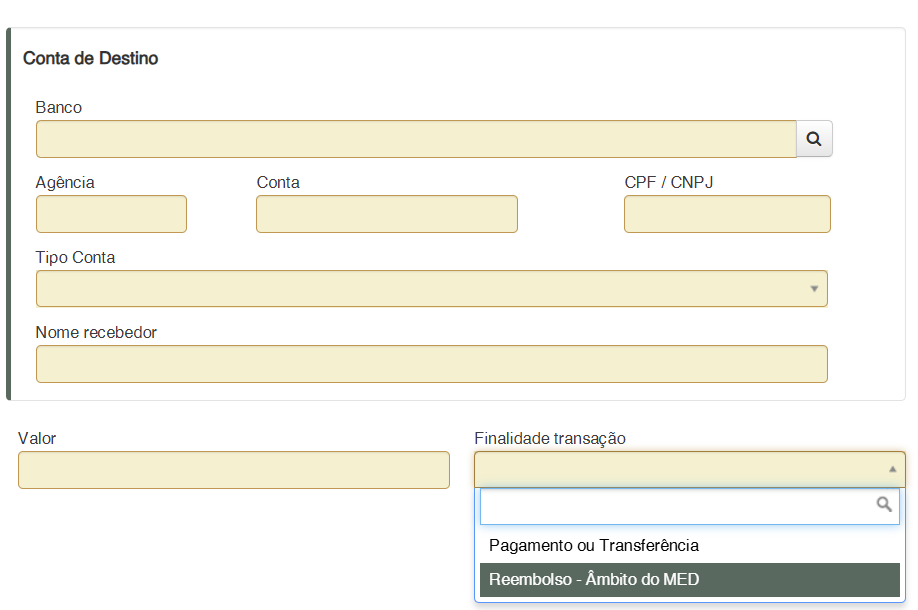Click the Banco field label

tap(59, 107)
